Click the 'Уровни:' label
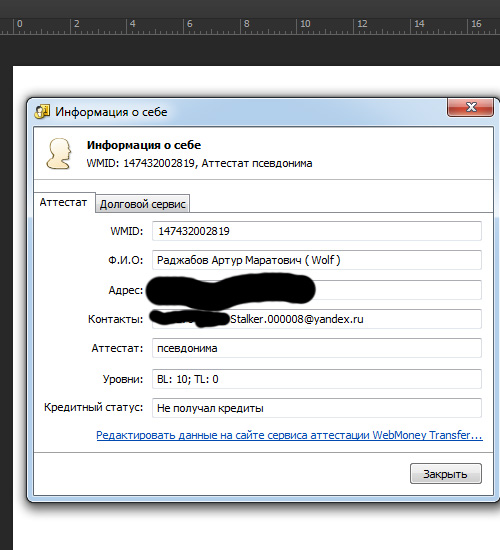The width and height of the screenshot is (500, 550). click(123, 379)
